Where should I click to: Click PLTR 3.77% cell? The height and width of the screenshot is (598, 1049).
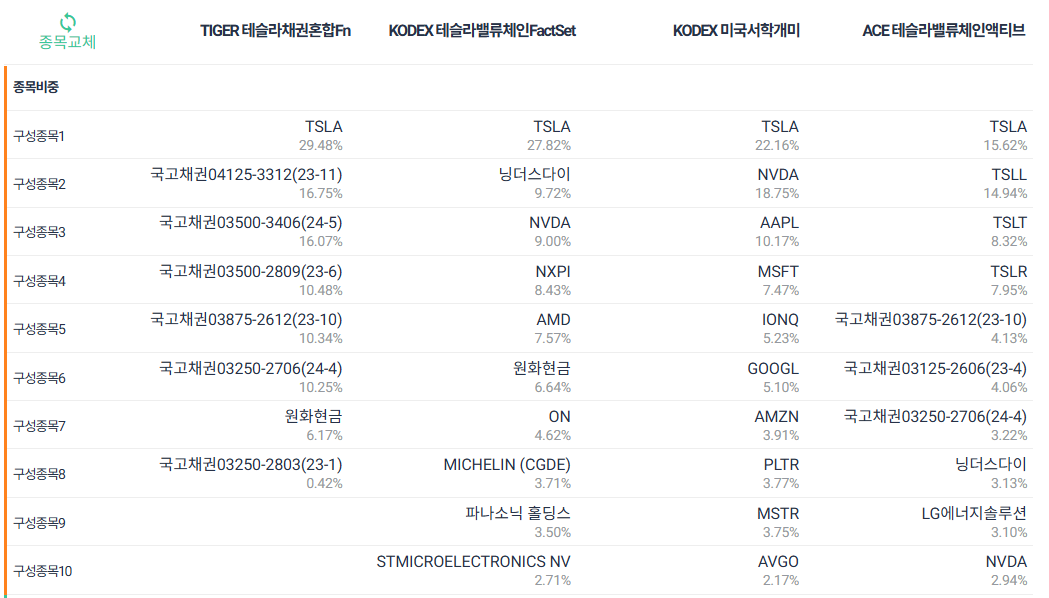point(781,474)
